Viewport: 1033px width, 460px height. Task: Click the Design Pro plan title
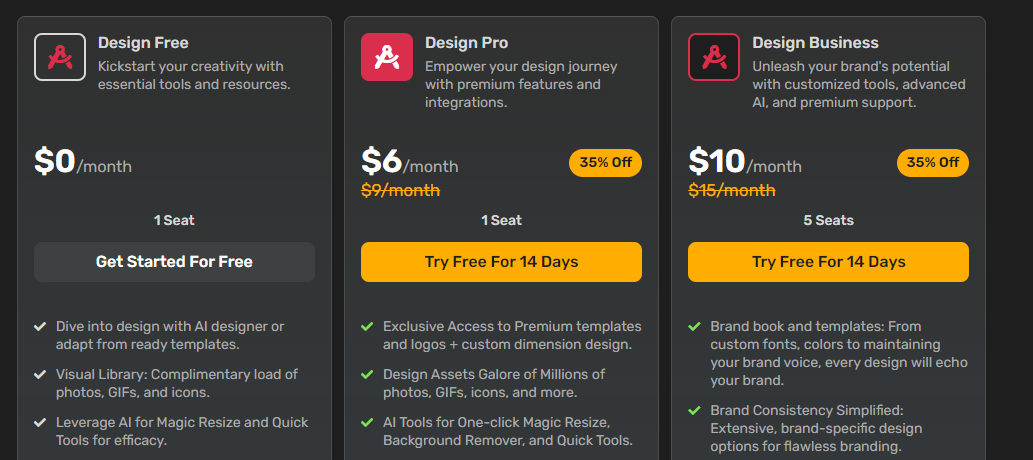coord(466,43)
